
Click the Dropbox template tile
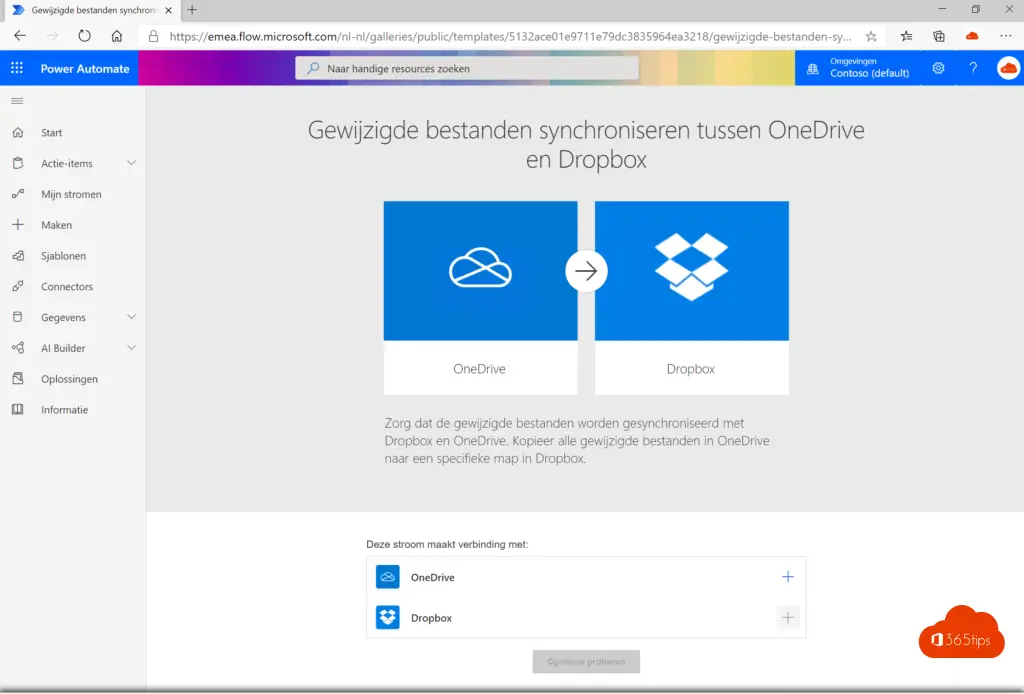(x=692, y=298)
